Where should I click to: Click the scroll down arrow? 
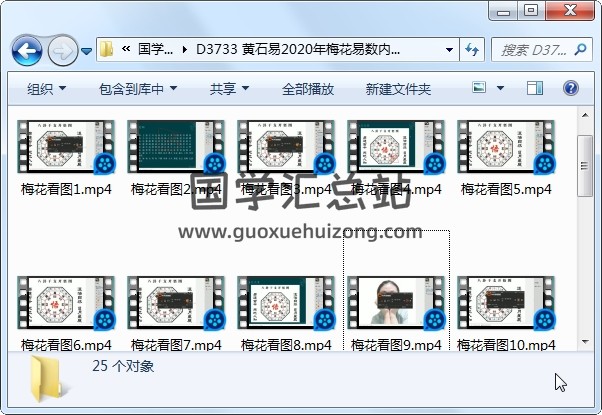585,341
